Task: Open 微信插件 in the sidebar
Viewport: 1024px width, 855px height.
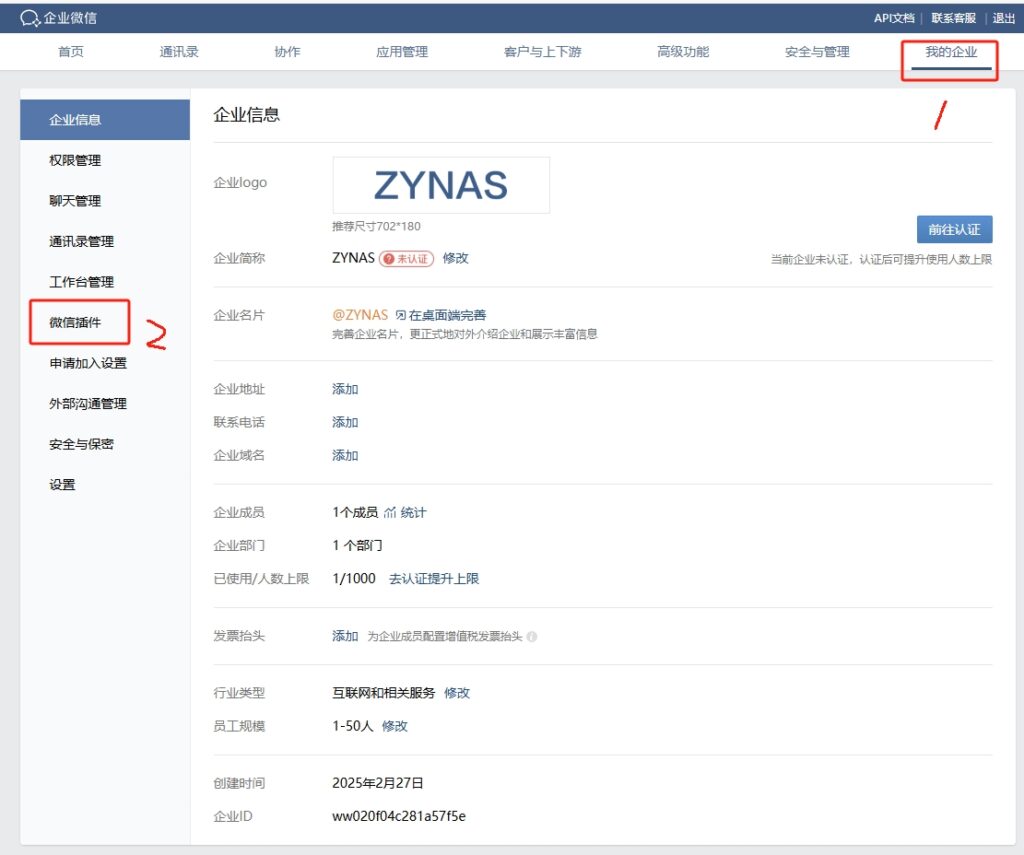Action: 76,323
